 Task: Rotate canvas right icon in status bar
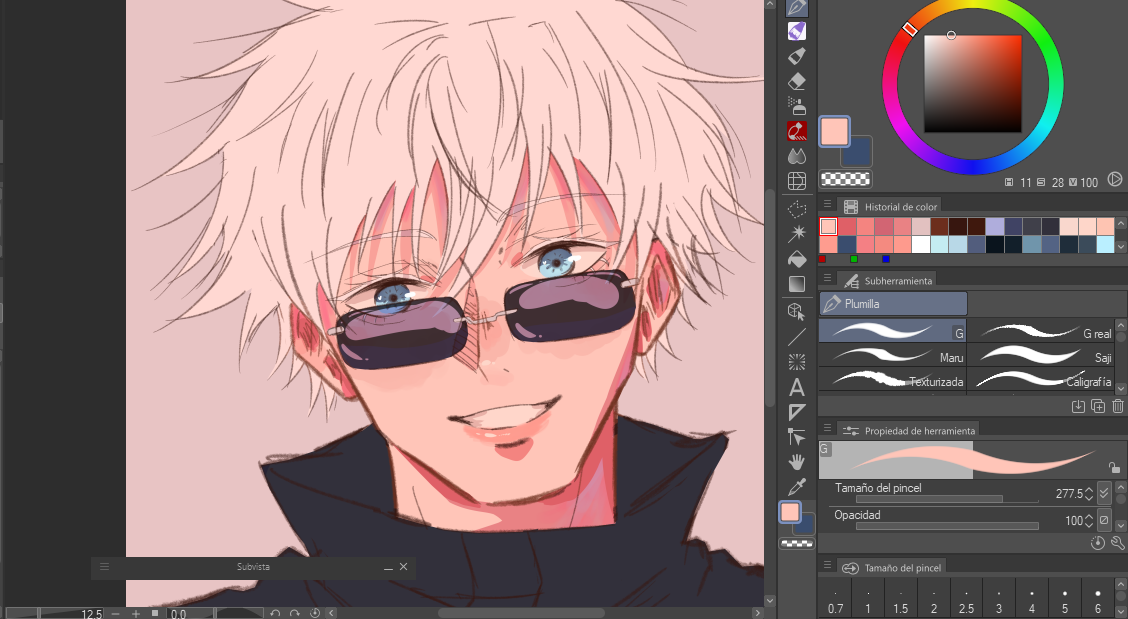294,613
